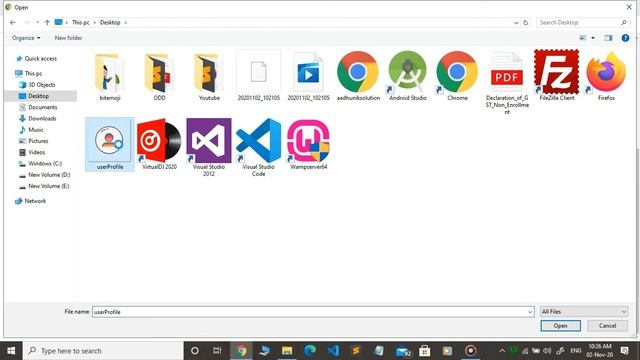Click New folder button
This screenshot has width=640, height=360.
pyautogui.click(x=68, y=38)
